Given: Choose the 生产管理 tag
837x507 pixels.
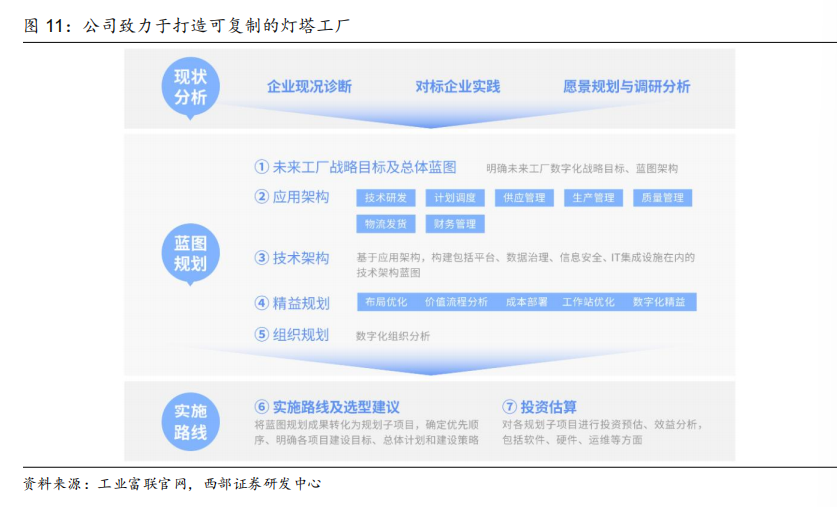Looking at the screenshot, I should click(593, 198).
